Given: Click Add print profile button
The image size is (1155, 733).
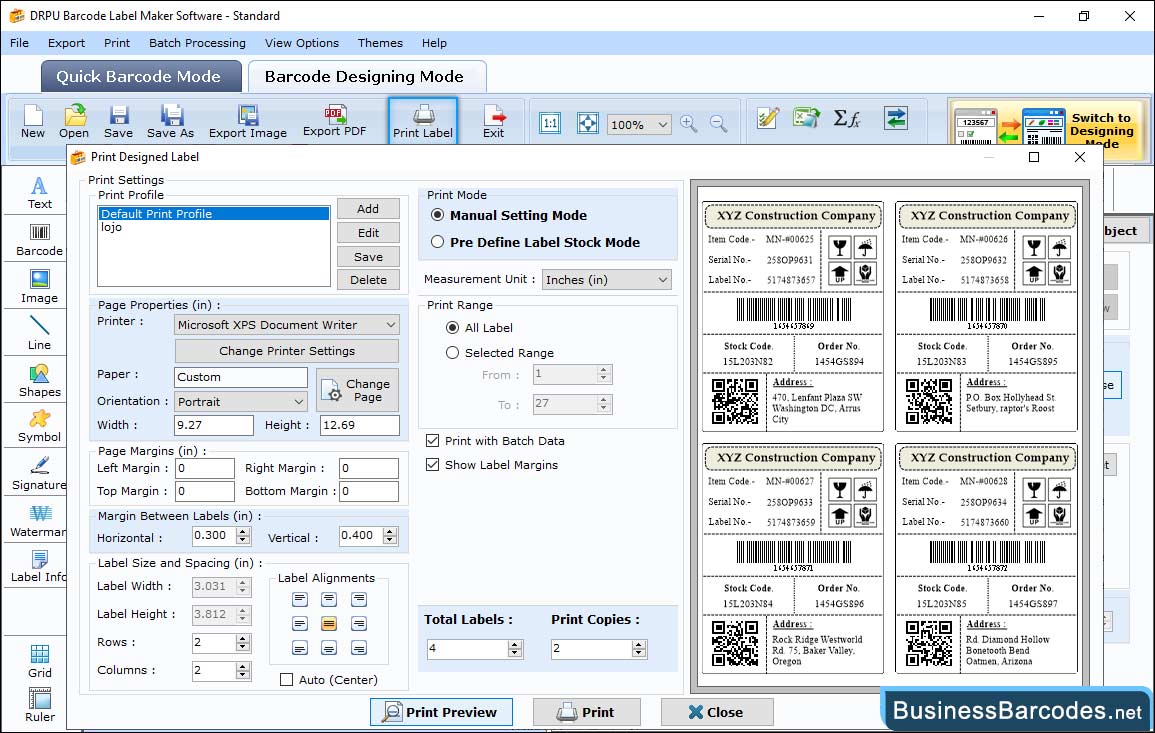Looking at the screenshot, I should point(368,208).
